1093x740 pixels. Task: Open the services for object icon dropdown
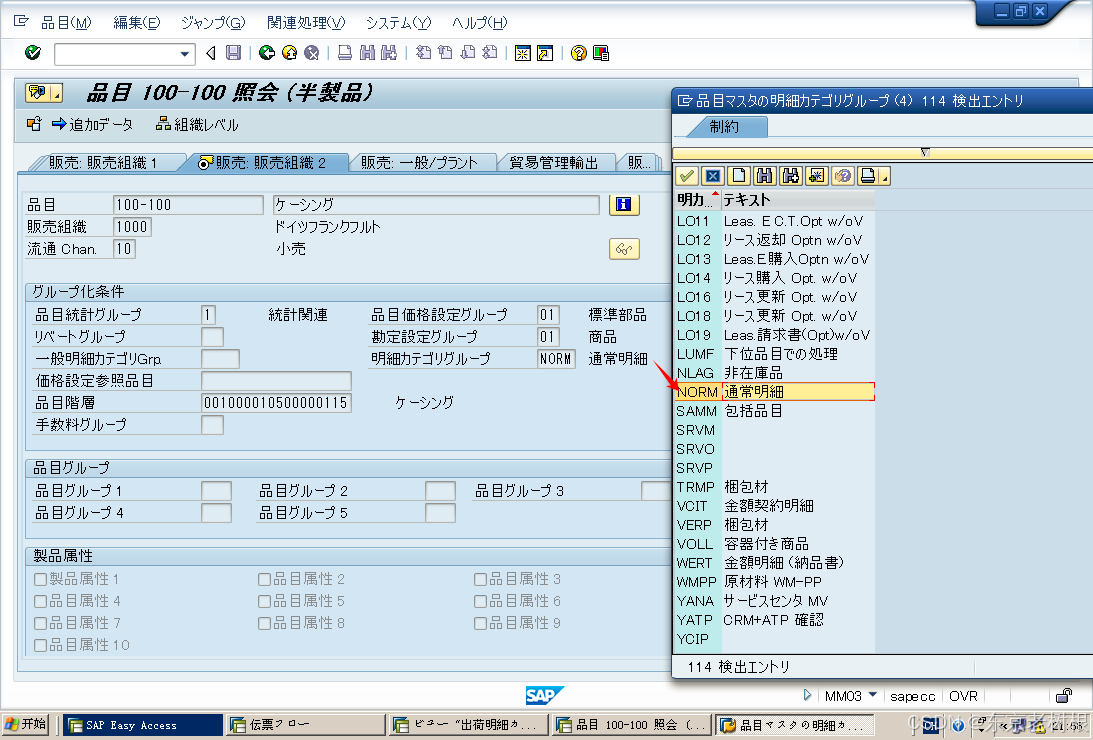(x=56, y=93)
